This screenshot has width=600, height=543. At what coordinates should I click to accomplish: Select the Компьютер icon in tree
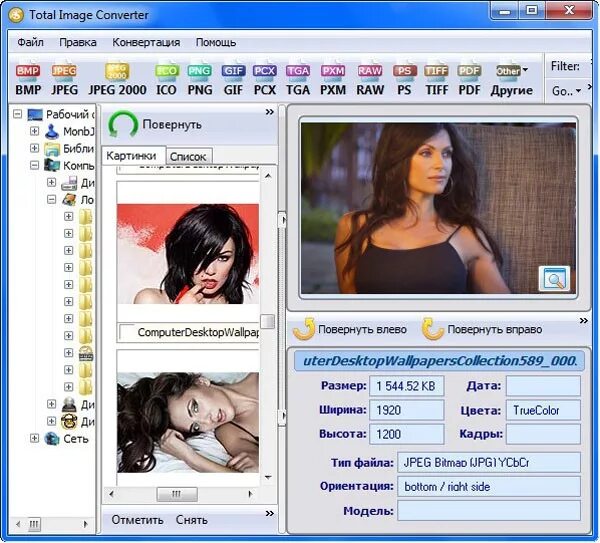(52, 165)
